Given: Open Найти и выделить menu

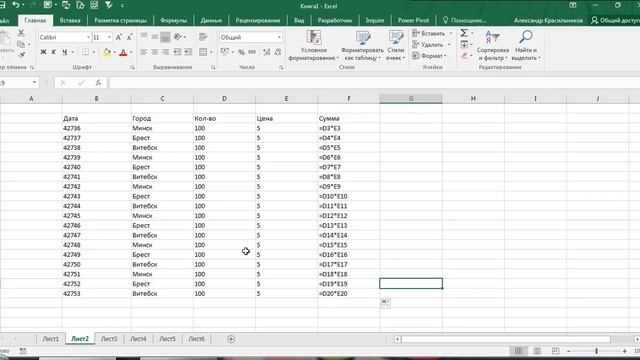Looking at the screenshot, I should 526,45.
